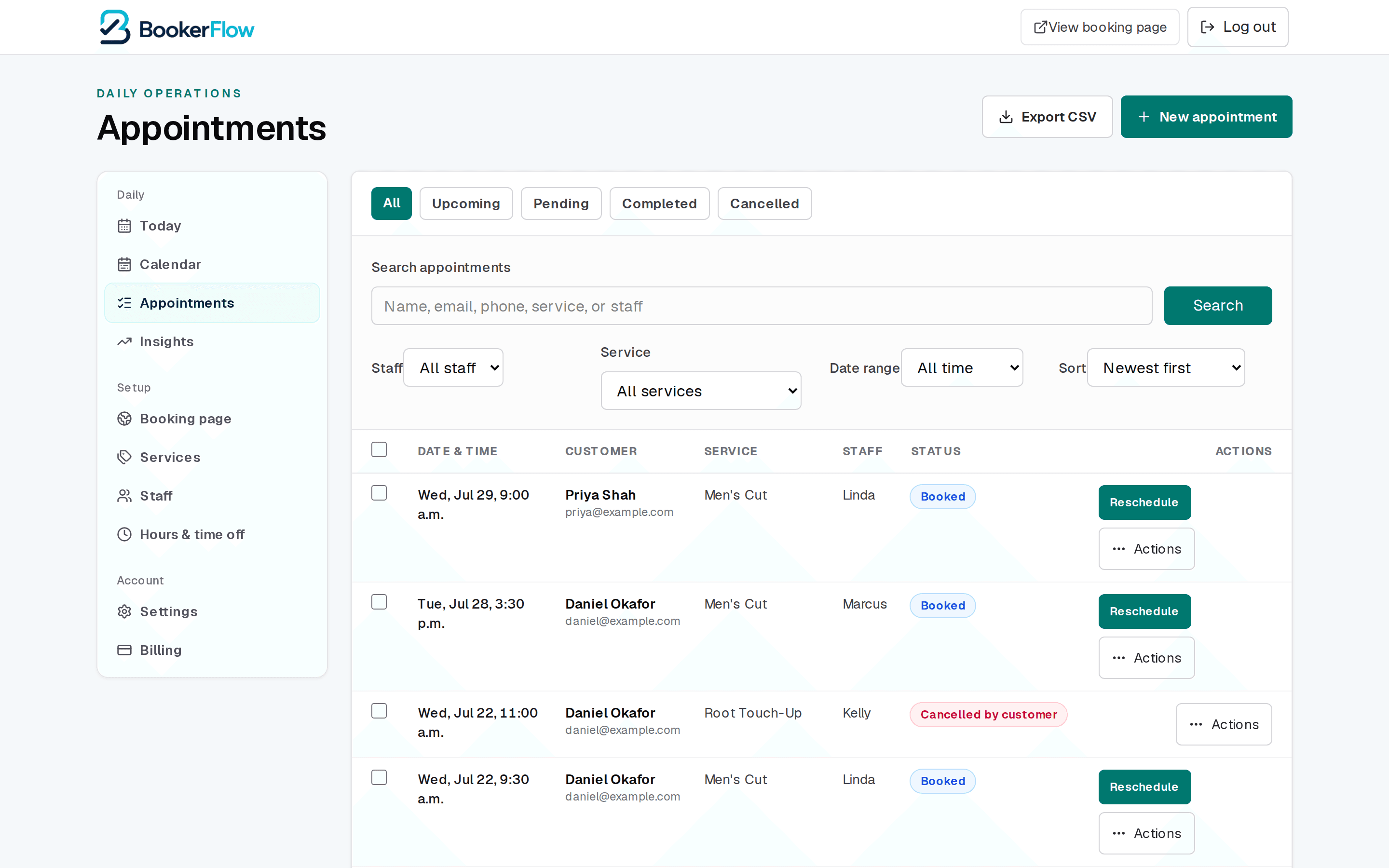Viewport: 1389px width, 868px height.
Task: Click the Kelly staff cell
Action: [857, 713]
